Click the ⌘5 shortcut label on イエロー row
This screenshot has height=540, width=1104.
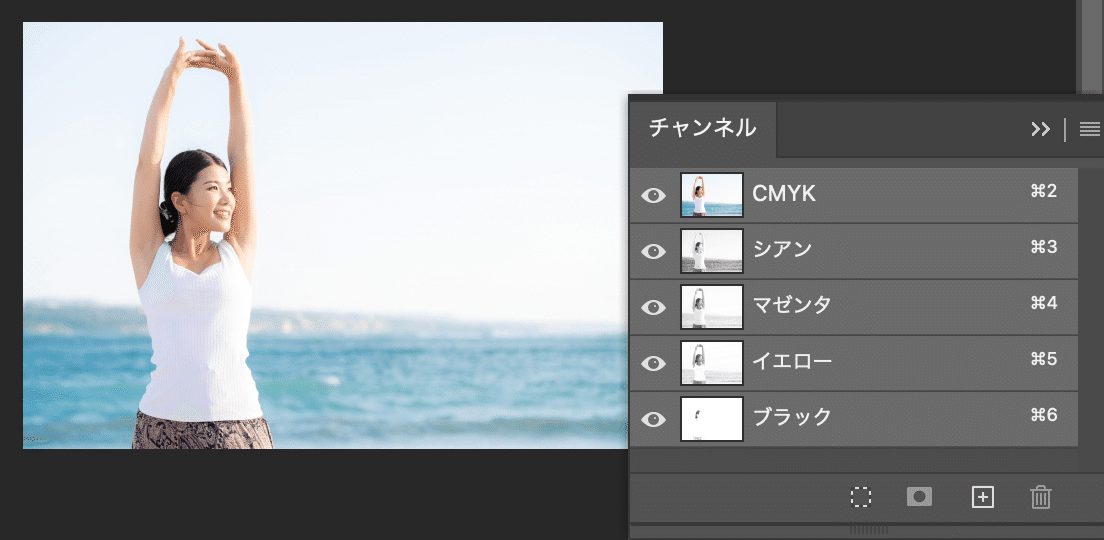pyautogui.click(x=1043, y=359)
